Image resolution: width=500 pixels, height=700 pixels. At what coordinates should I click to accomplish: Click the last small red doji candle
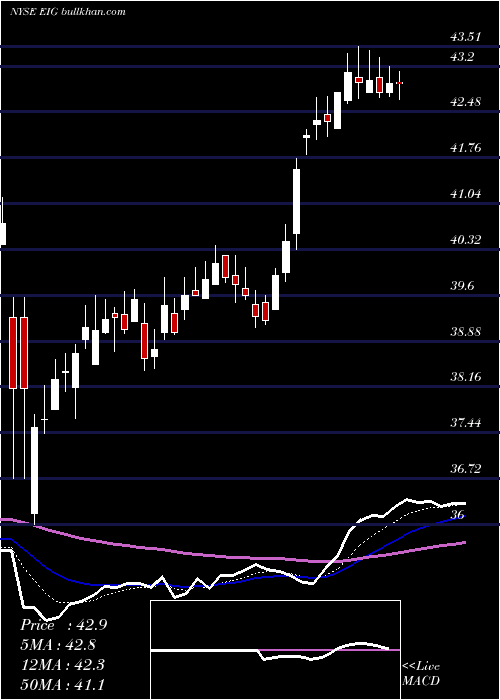tap(400, 83)
